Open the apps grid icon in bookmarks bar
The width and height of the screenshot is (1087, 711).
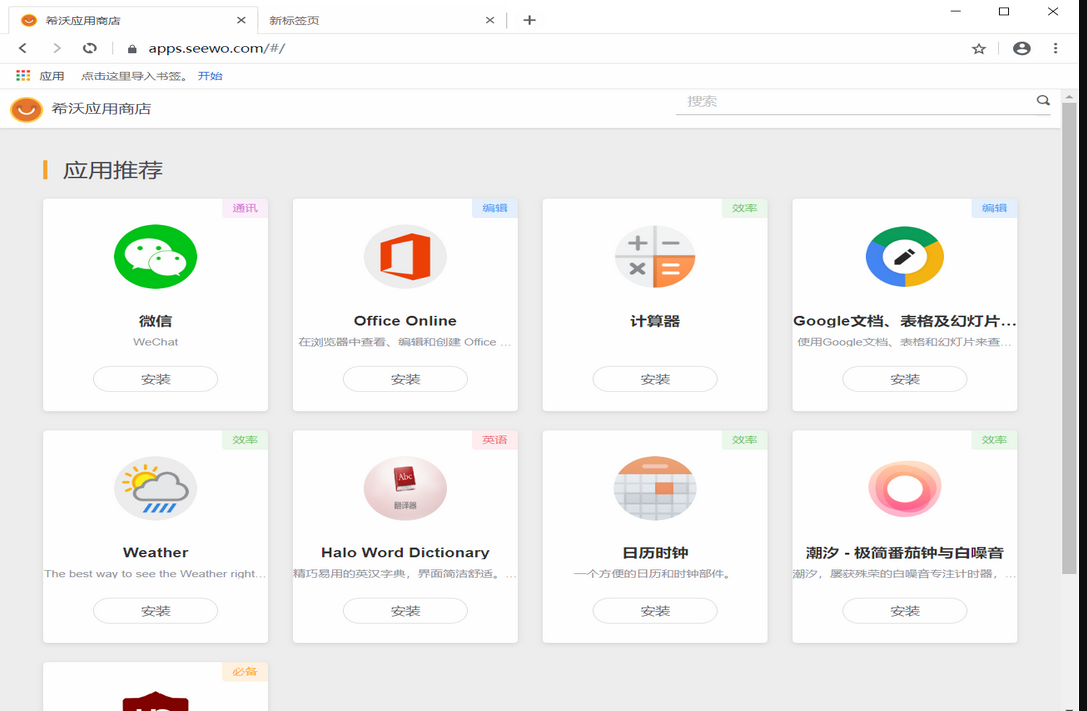[x=24, y=76]
